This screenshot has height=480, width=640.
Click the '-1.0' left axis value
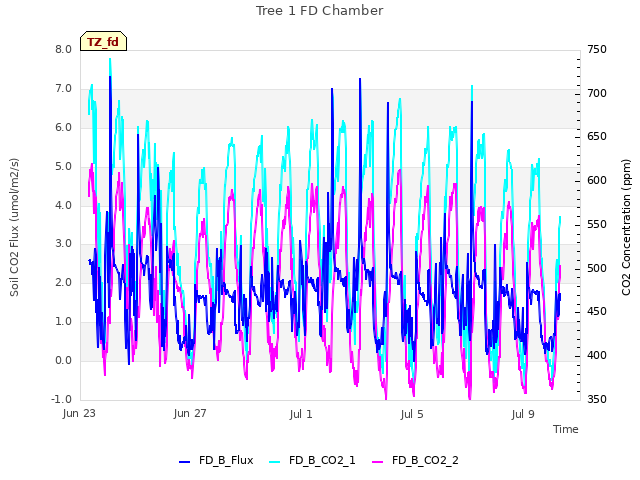click(61, 399)
